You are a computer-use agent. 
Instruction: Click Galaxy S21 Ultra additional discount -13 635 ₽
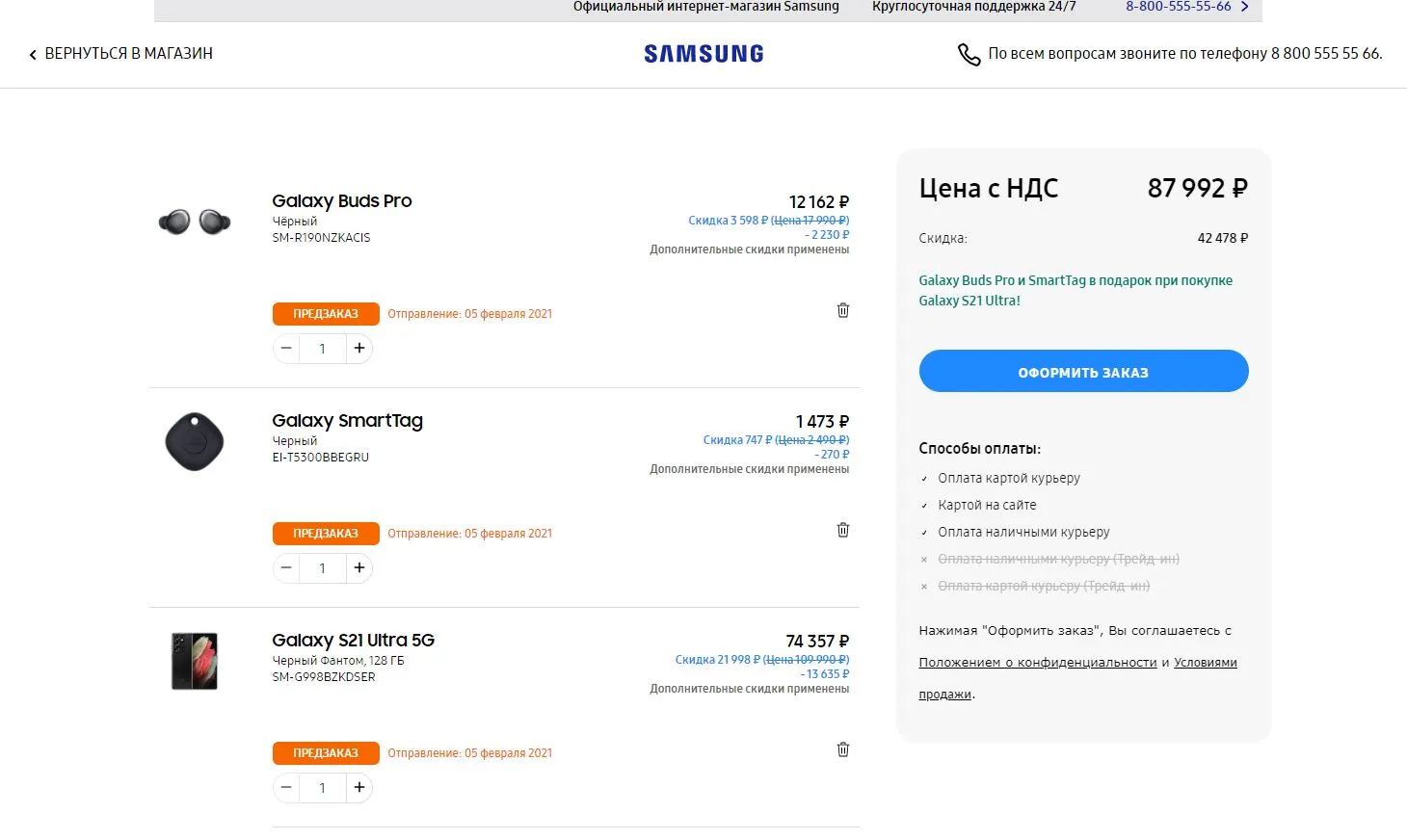pos(825,674)
